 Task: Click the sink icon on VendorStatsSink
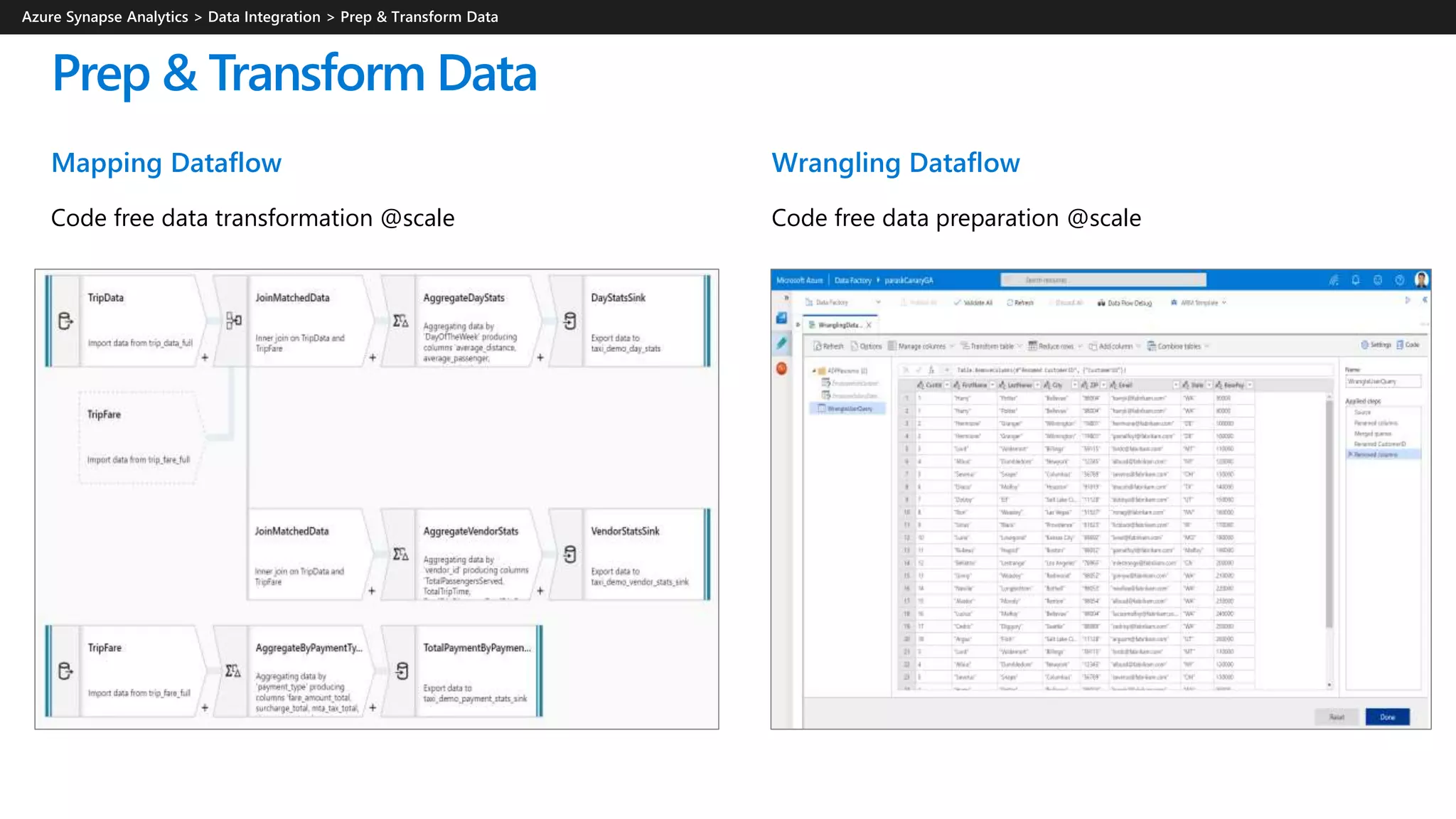click(569, 554)
